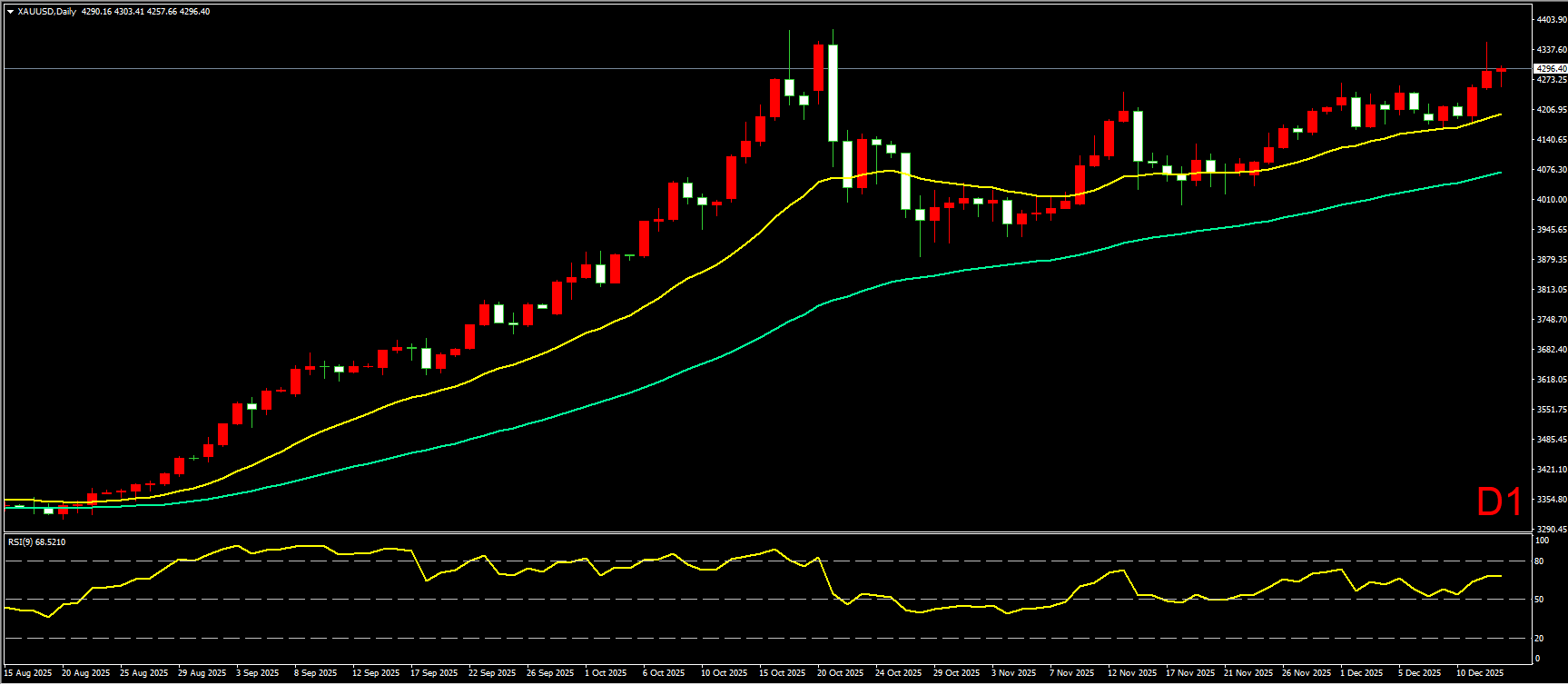1568x685 pixels.
Task: Click the 3290.45 price axis label
Action: (1550, 529)
